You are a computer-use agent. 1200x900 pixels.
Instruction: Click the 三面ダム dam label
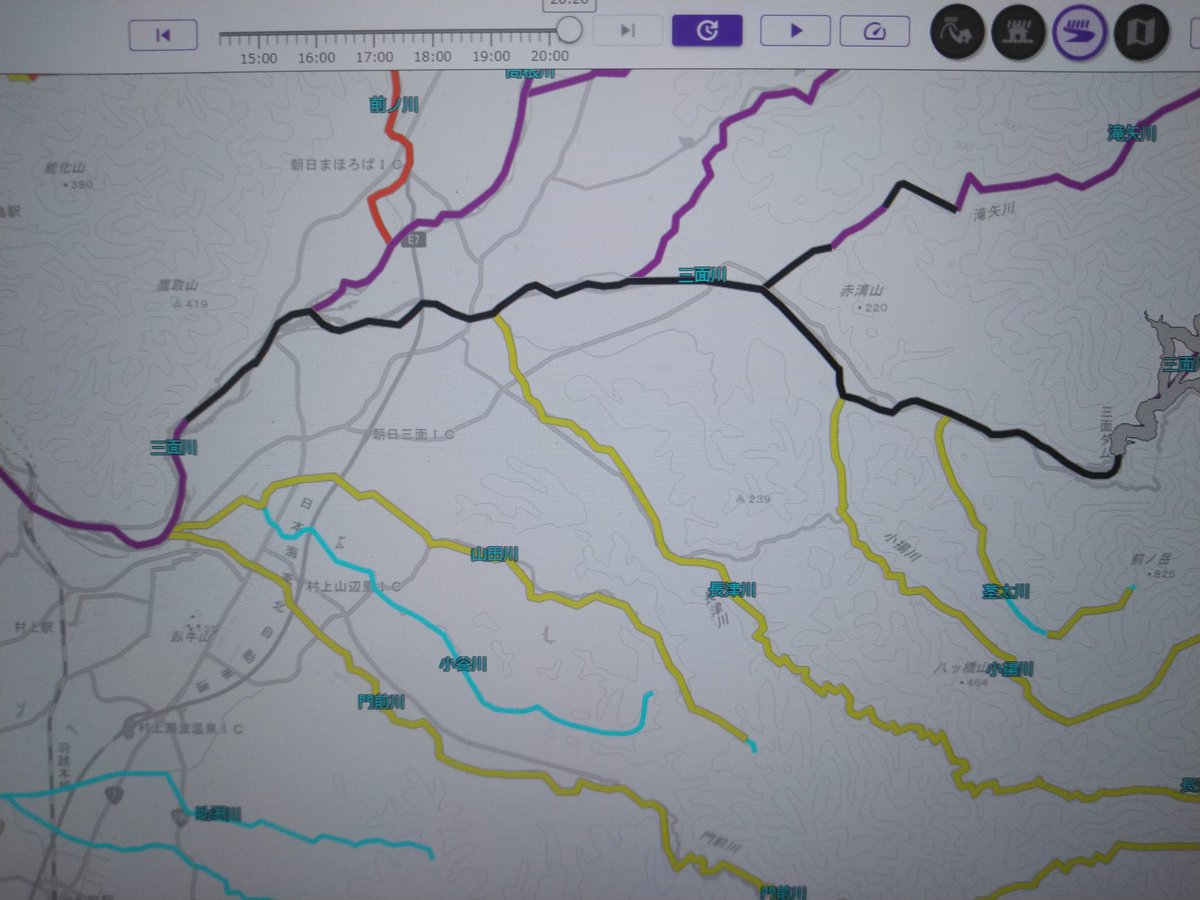tap(1106, 433)
